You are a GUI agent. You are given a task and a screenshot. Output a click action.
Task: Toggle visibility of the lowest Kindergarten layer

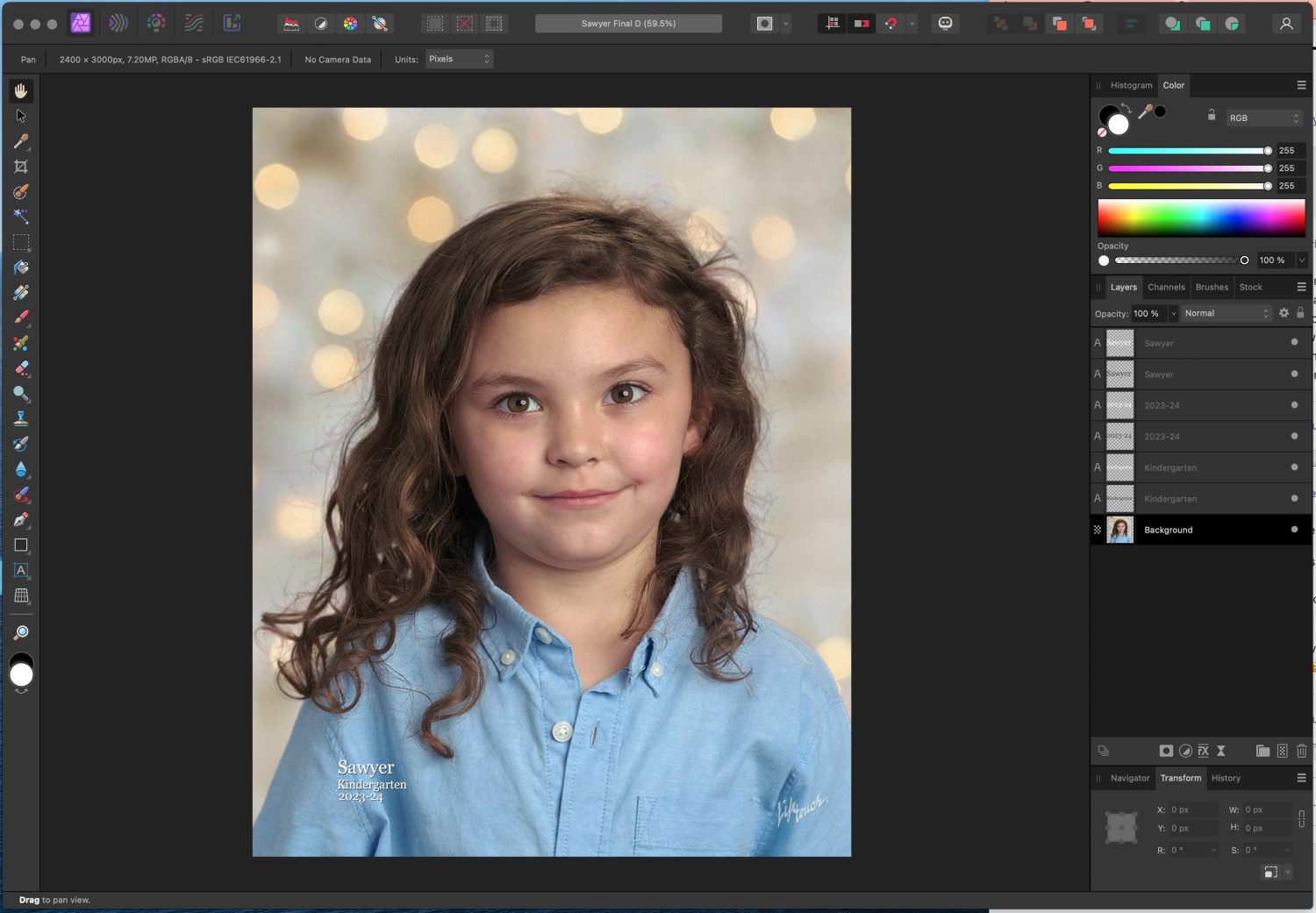point(1294,498)
